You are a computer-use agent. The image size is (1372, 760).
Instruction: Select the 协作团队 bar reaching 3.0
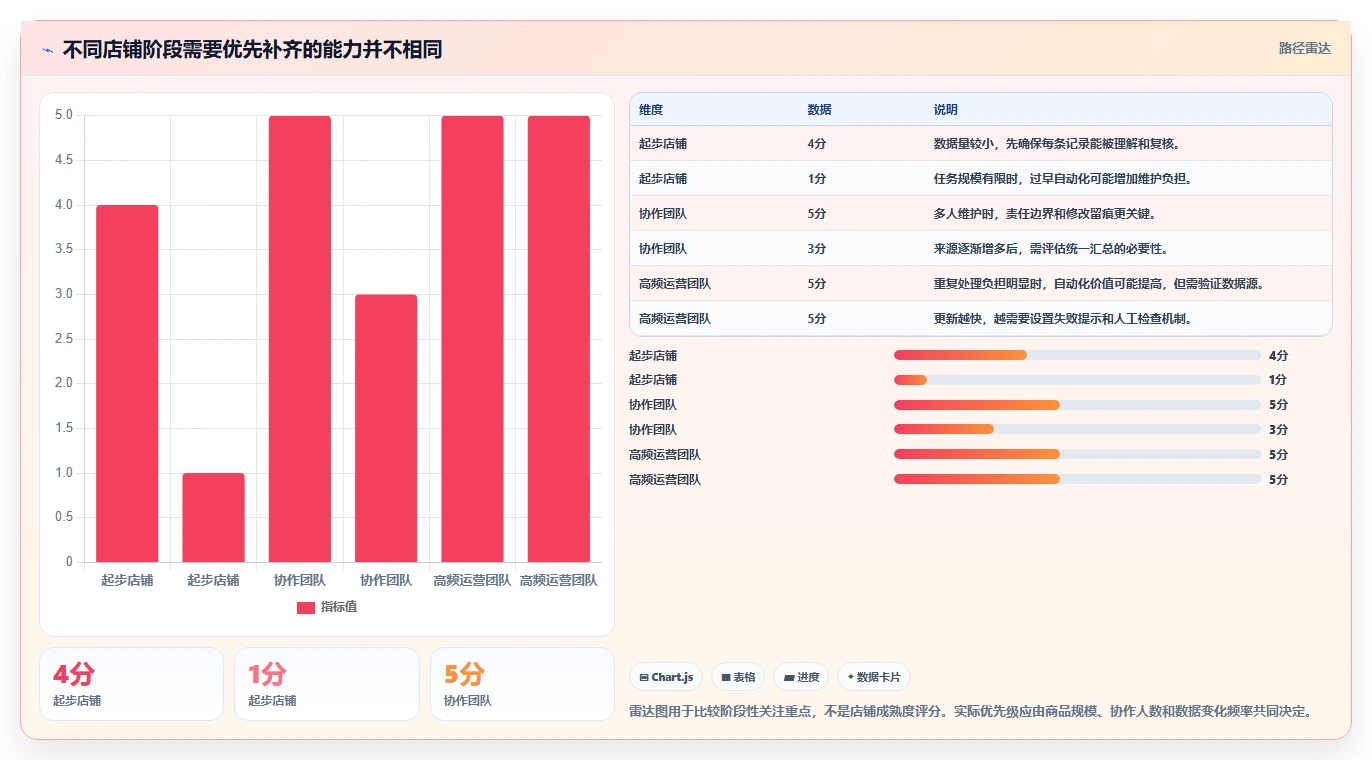[386, 428]
